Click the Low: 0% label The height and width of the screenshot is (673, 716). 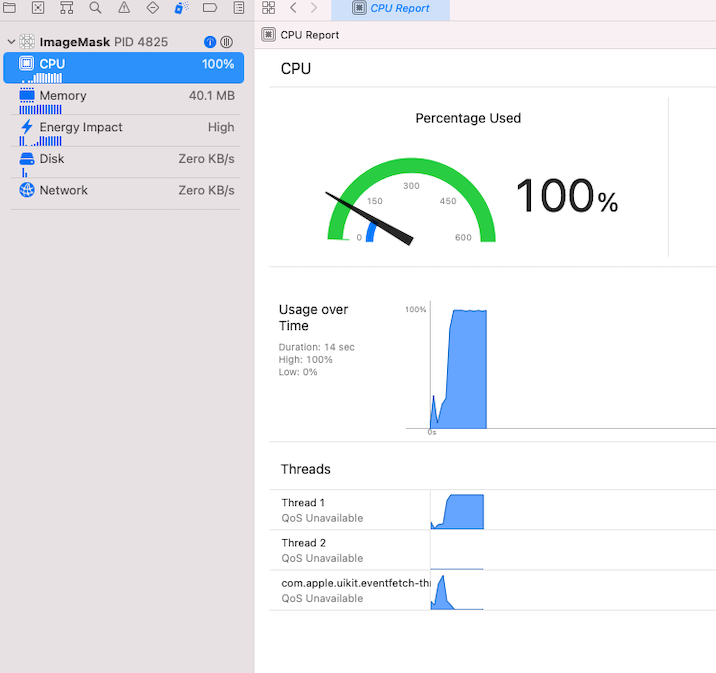pyautogui.click(x=298, y=372)
